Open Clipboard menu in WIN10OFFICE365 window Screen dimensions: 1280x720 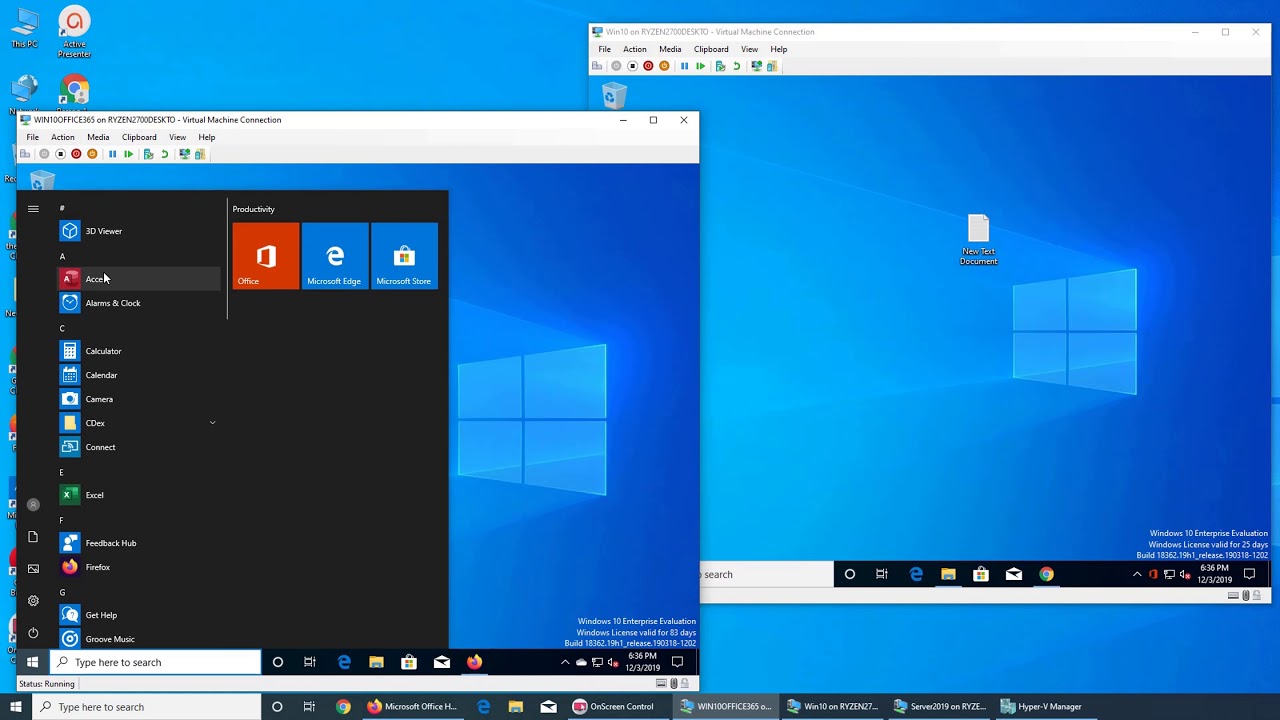(139, 137)
